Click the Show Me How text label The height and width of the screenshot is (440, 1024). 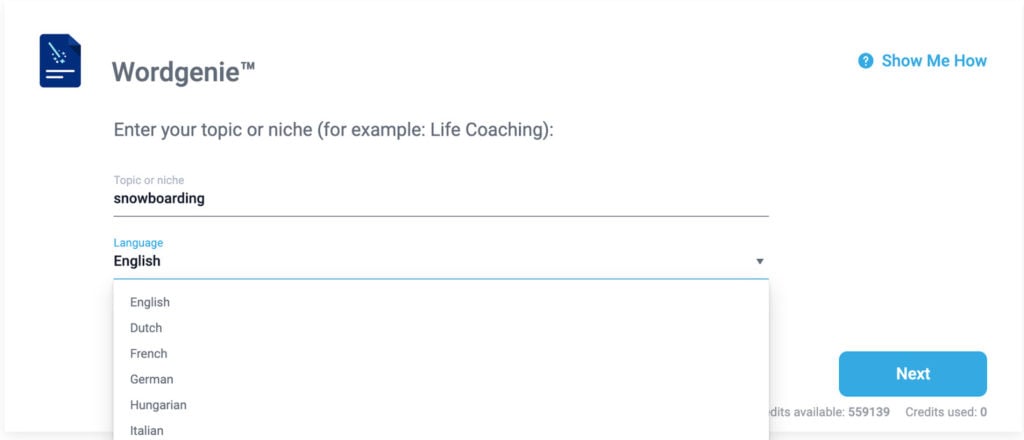point(934,61)
